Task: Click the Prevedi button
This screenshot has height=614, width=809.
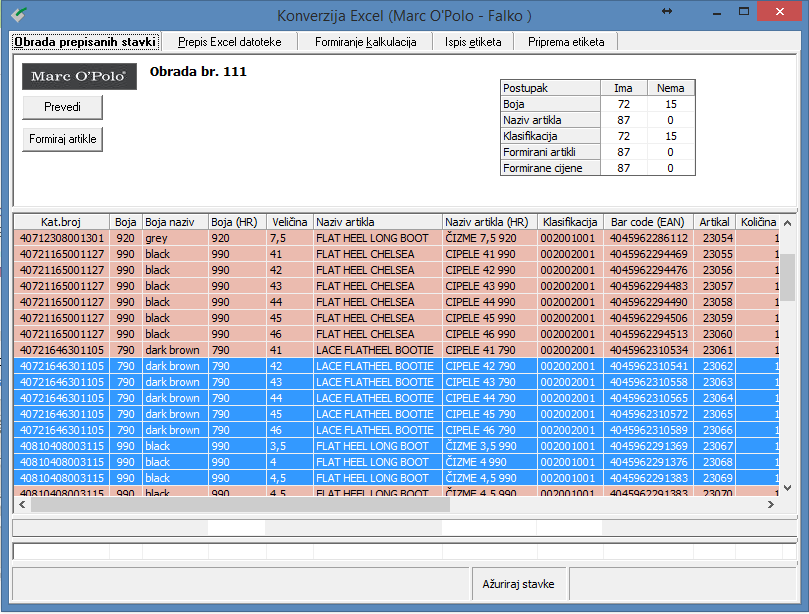Action: 62,107
